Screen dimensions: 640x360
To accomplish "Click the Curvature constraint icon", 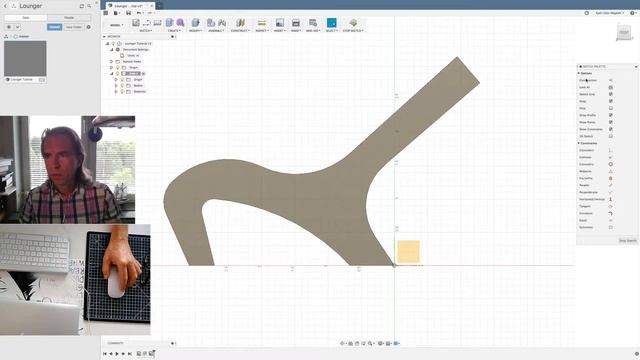I will [611, 213].
